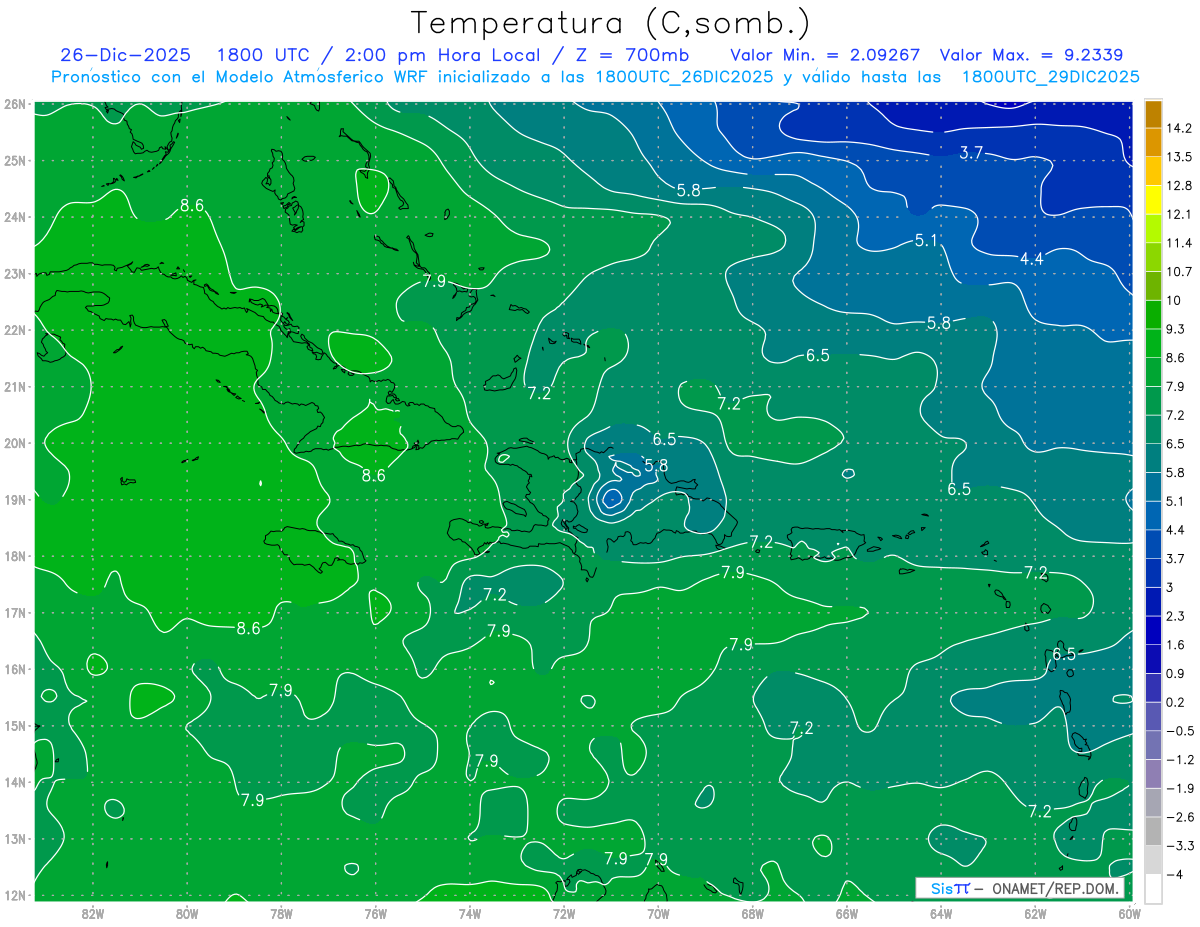Click the "3.7" contour label on the map
1200x927 pixels.
tap(971, 153)
